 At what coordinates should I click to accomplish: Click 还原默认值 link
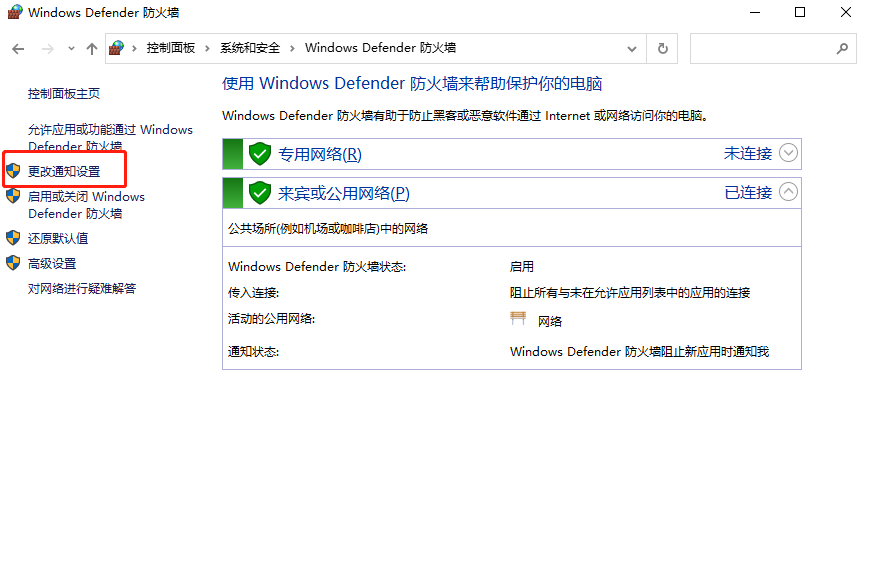tap(58, 238)
